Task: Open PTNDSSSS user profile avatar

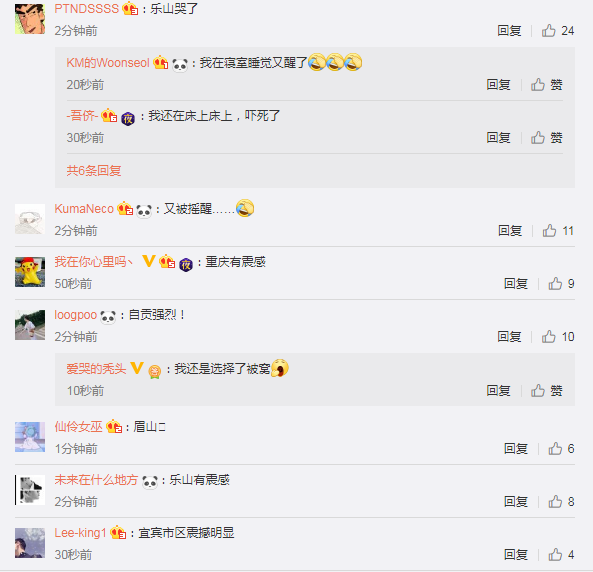Action: coord(30,19)
